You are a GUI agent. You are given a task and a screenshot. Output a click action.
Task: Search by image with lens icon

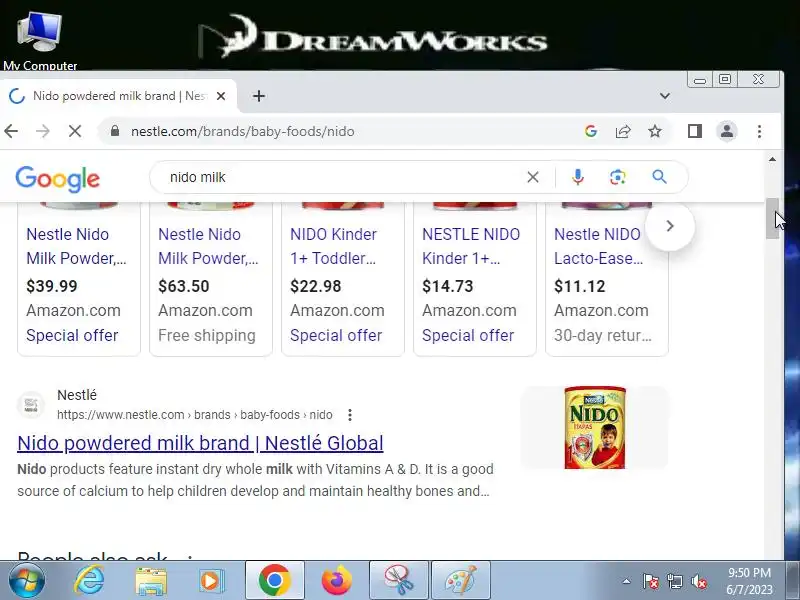tap(617, 177)
